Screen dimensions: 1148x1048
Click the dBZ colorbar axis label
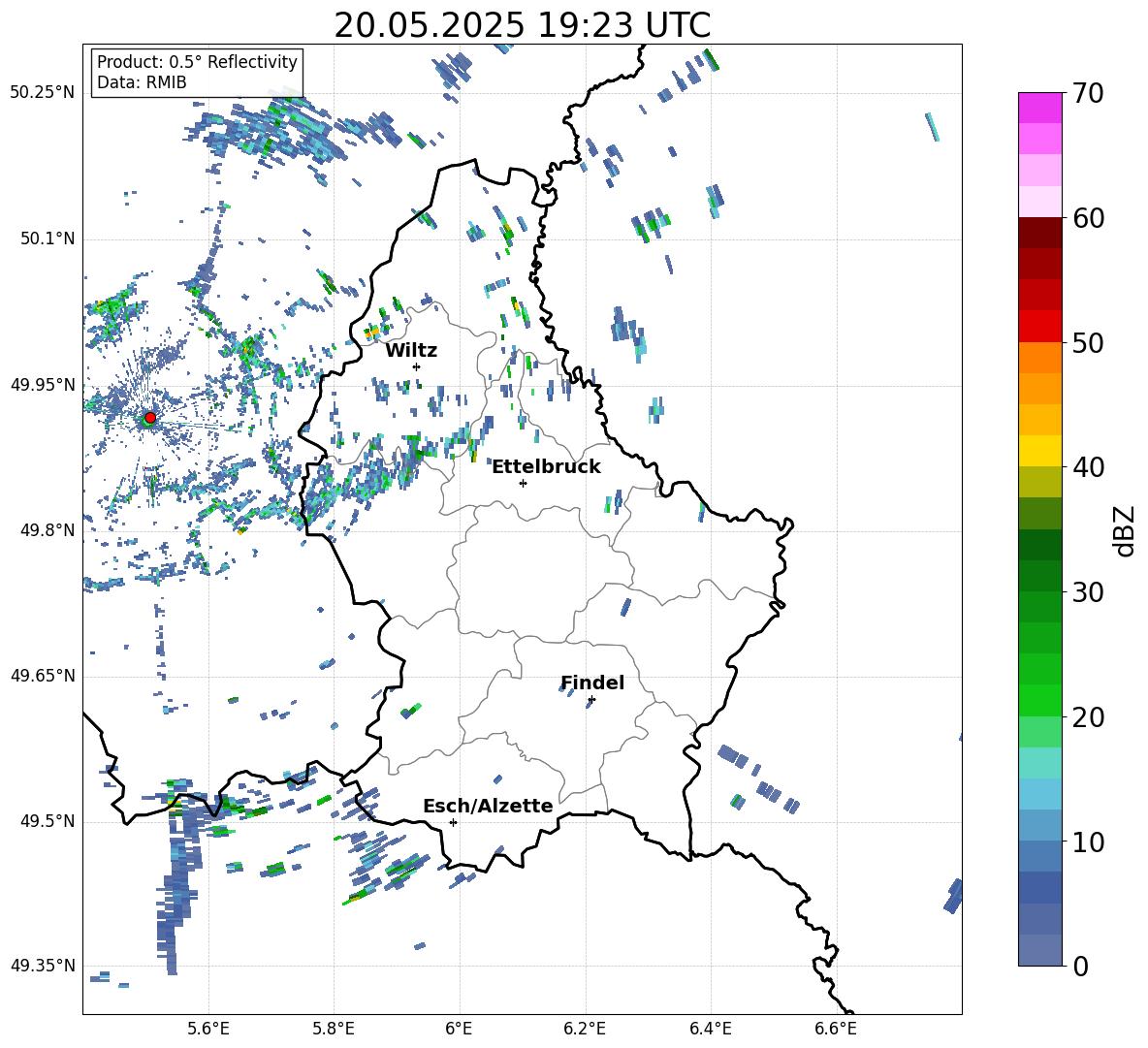1126,530
